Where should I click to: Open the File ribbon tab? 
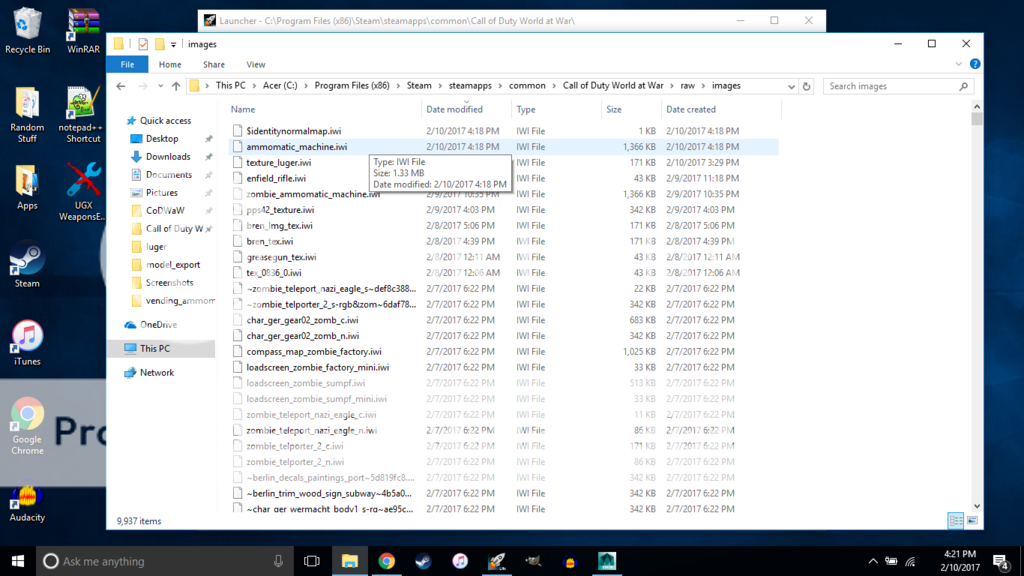click(x=127, y=65)
